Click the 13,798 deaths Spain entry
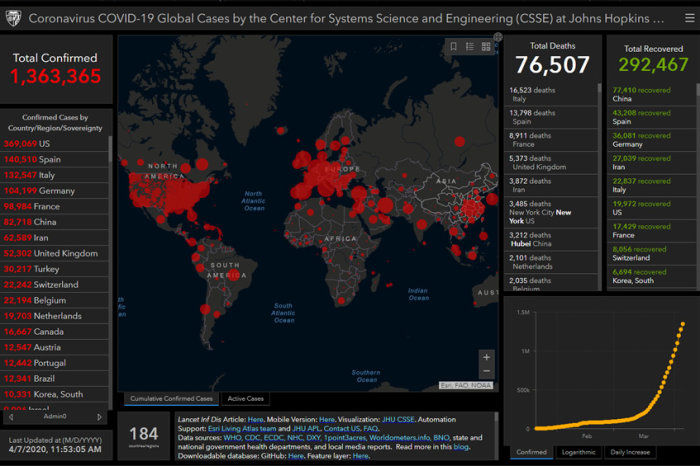Image resolution: width=700 pixels, height=466 pixels. (551, 117)
